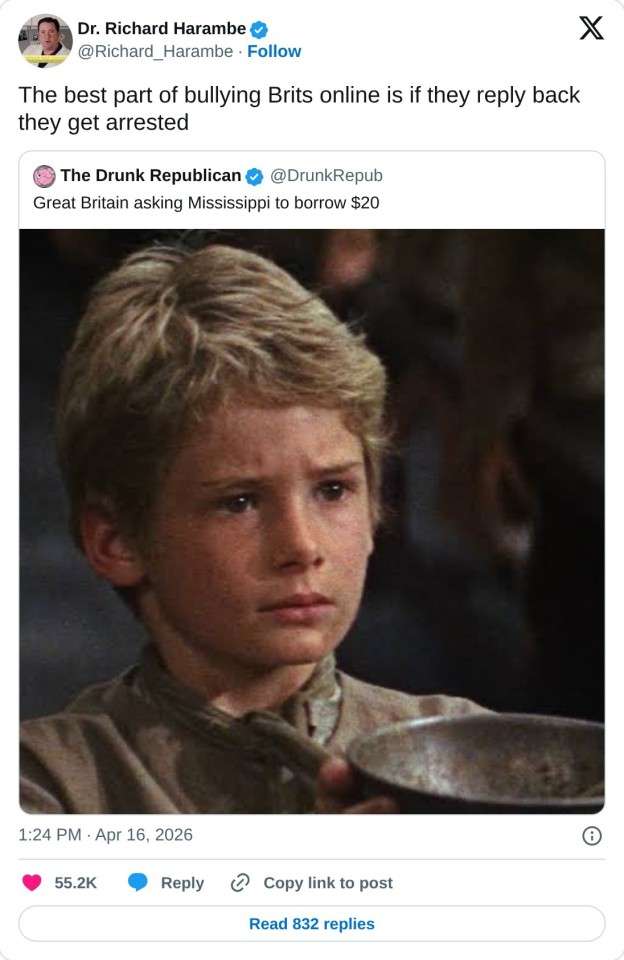Click the Reply text label
Screen dimensions: 624x960
point(182,883)
